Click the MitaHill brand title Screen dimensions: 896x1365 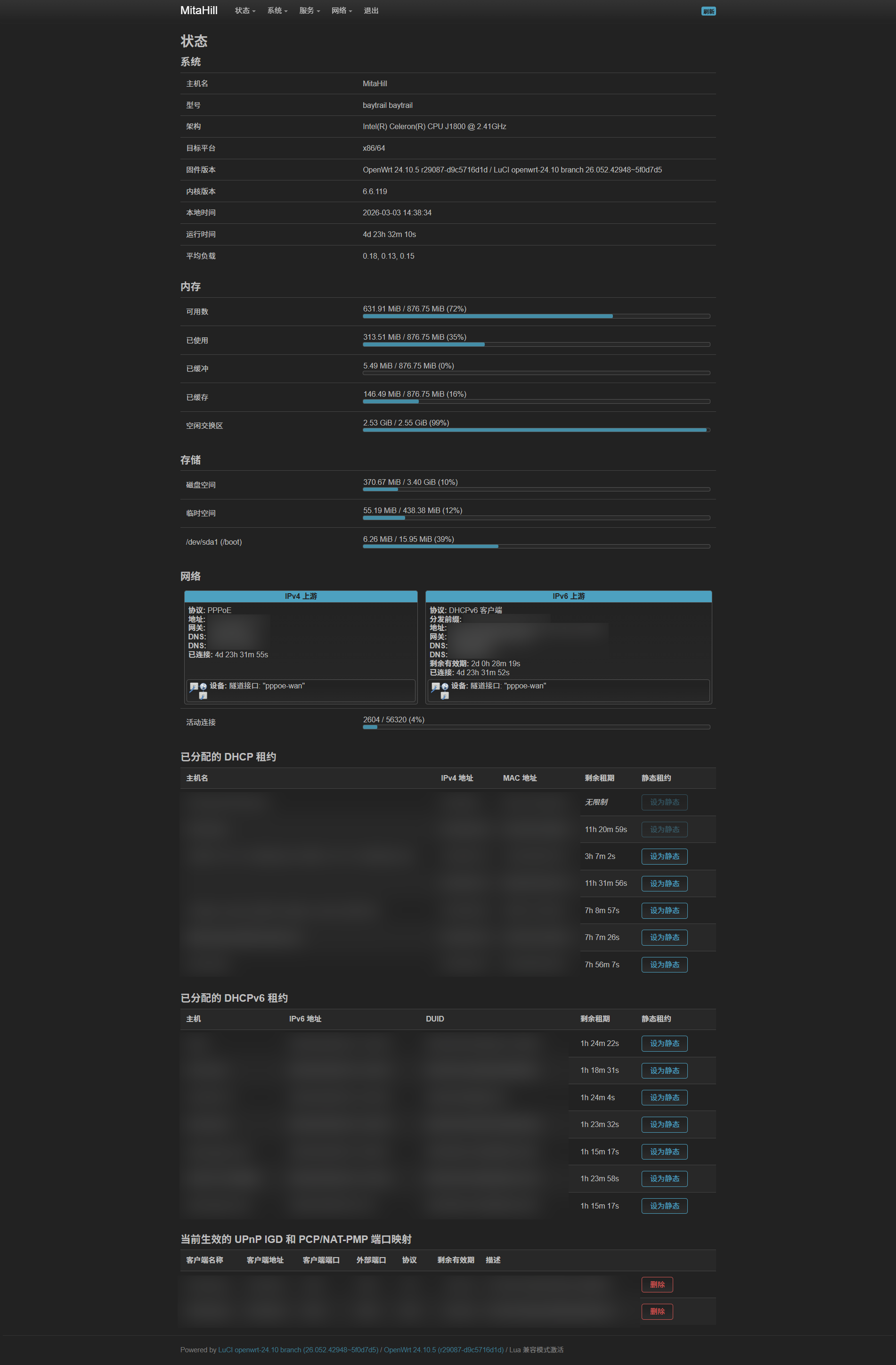tap(198, 10)
